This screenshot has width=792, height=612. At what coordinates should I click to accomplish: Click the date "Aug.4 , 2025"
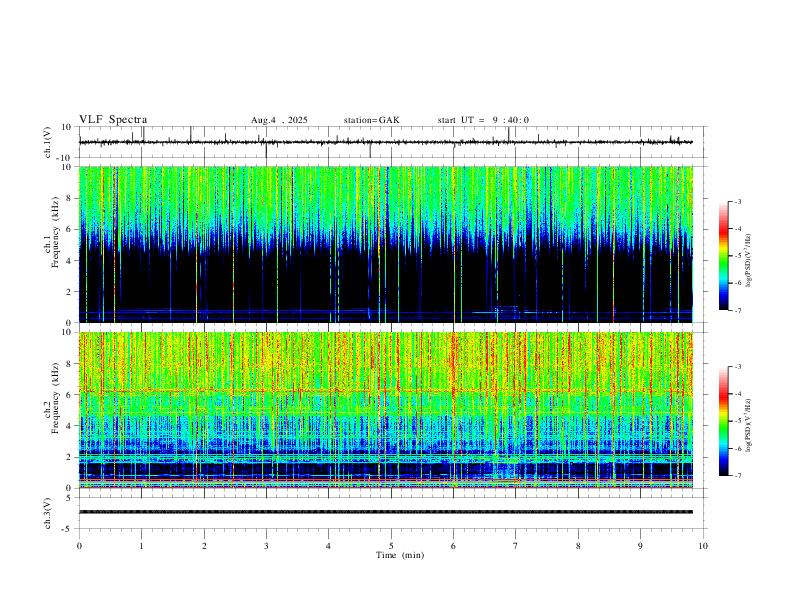[279, 120]
